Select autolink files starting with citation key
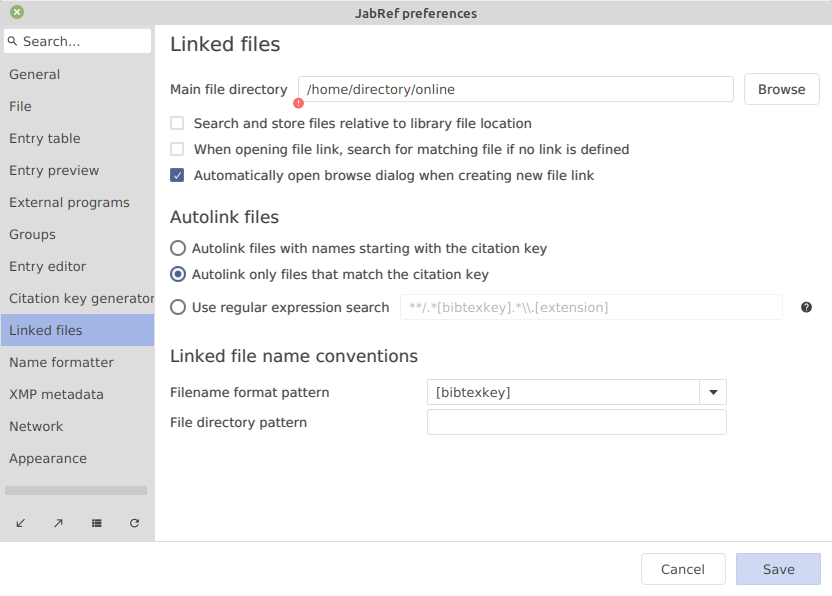This screenshot has width=832, height=596. (x=177, y=248)
